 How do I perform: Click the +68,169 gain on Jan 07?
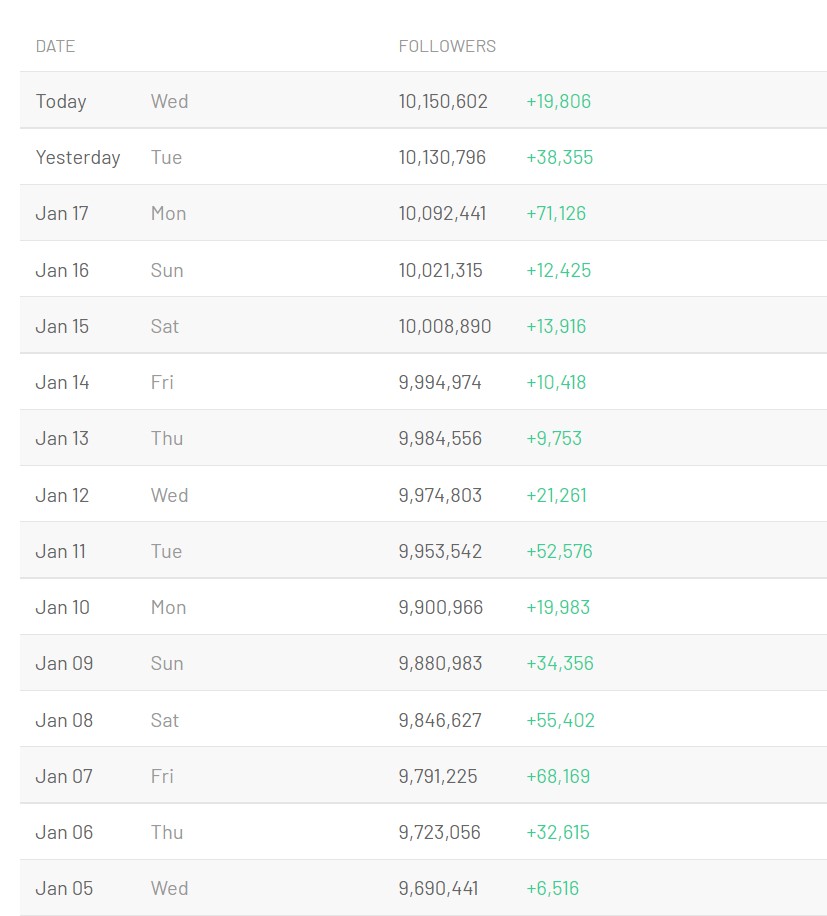coord(558,776)
